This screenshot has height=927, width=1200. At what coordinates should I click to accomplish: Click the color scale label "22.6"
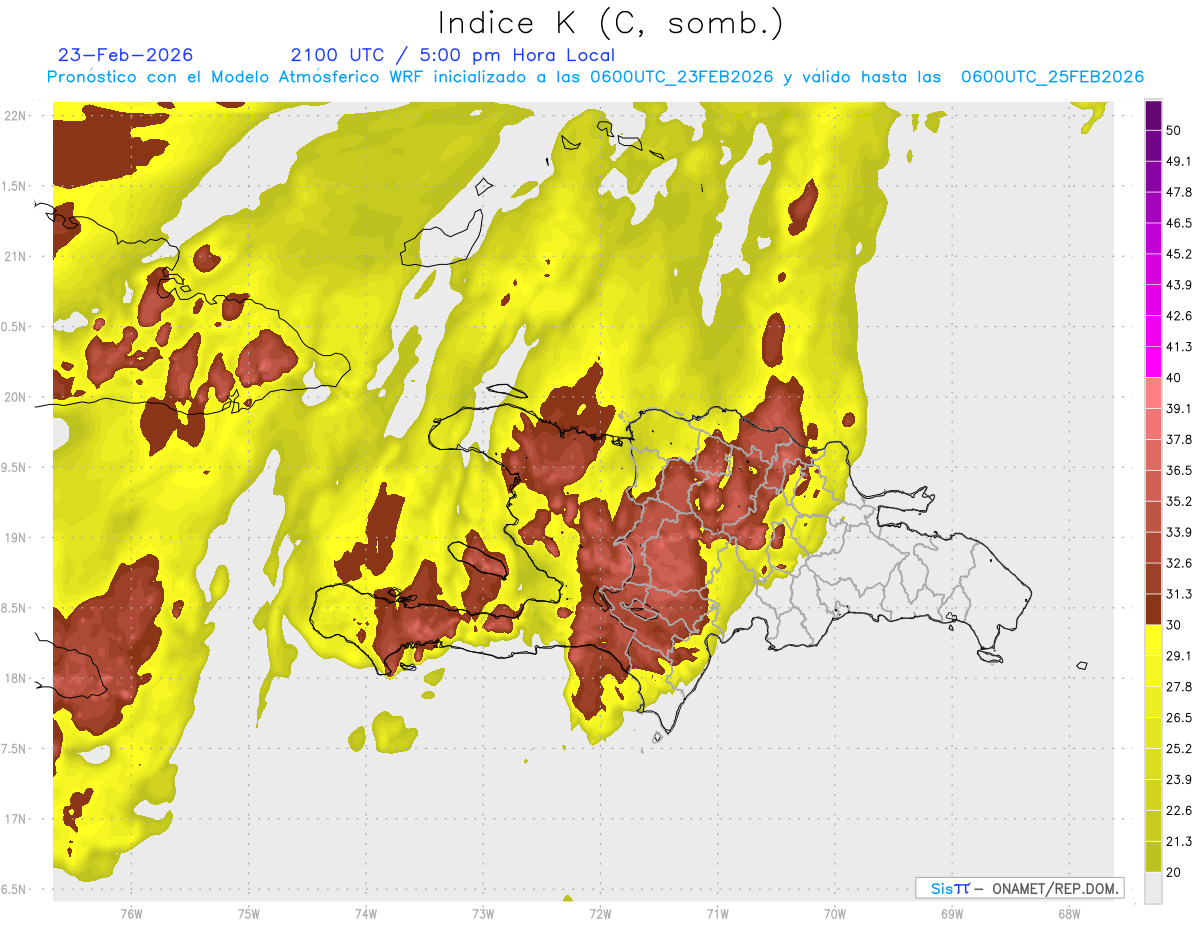coord(1179,811)
